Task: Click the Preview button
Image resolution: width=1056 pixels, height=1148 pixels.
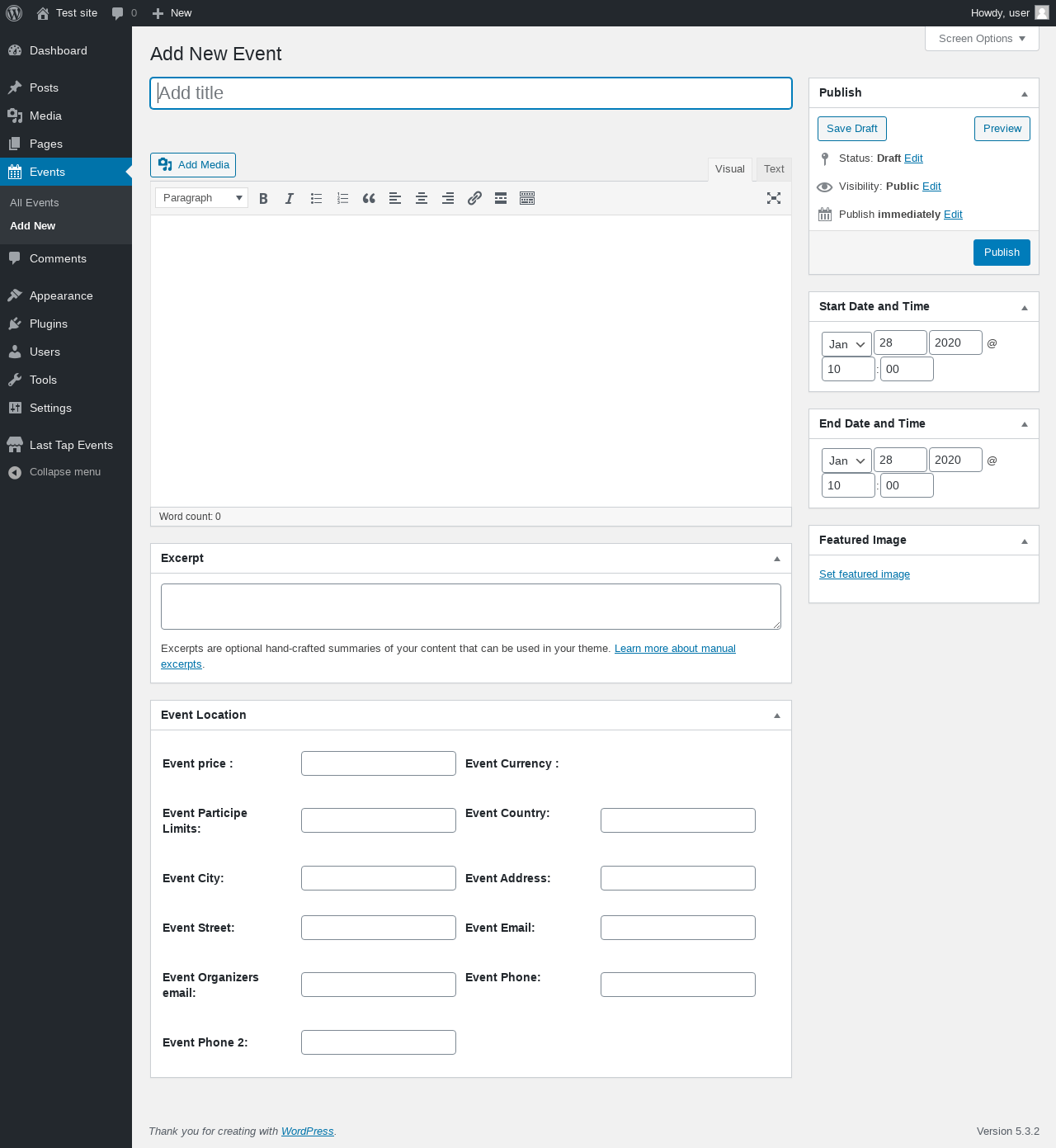Action: [1002, 129]
